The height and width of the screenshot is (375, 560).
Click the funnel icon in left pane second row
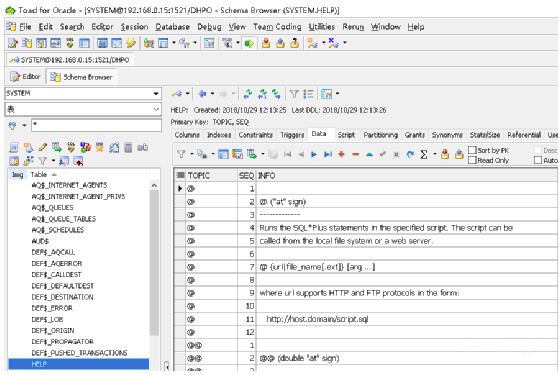42,161
